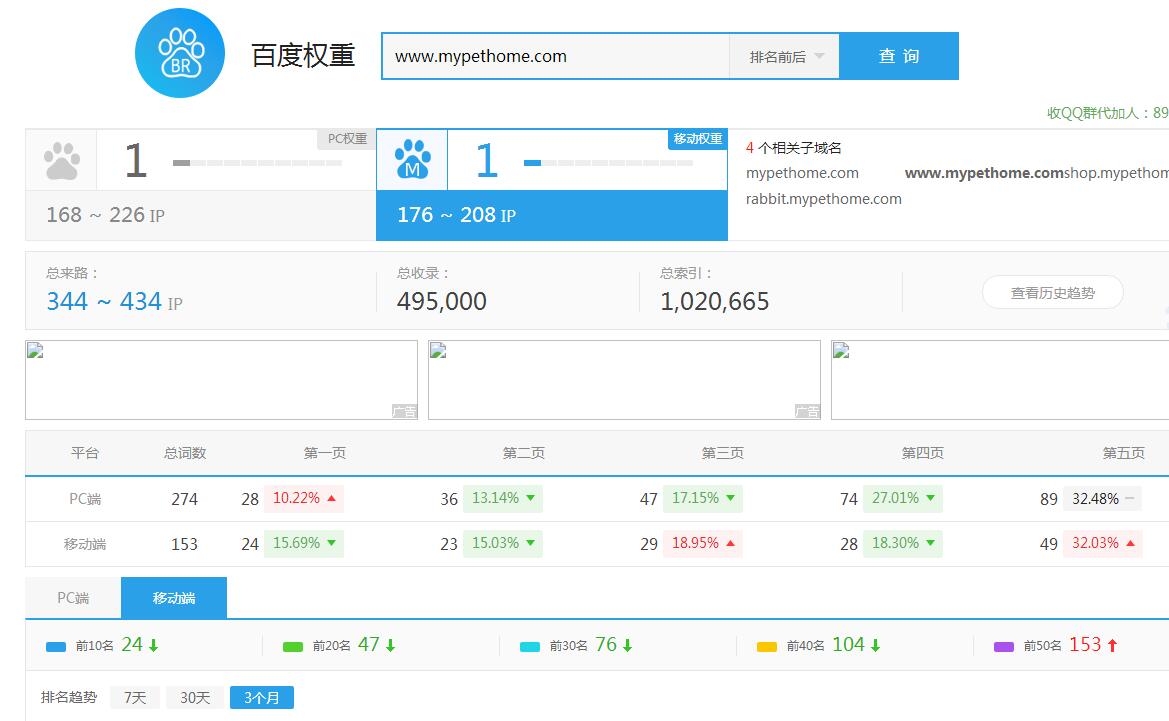The width and height of the screenshot is (1169, 721).
Task: Click the green down arrow beside 15.69%
Action: coord(331,543)
